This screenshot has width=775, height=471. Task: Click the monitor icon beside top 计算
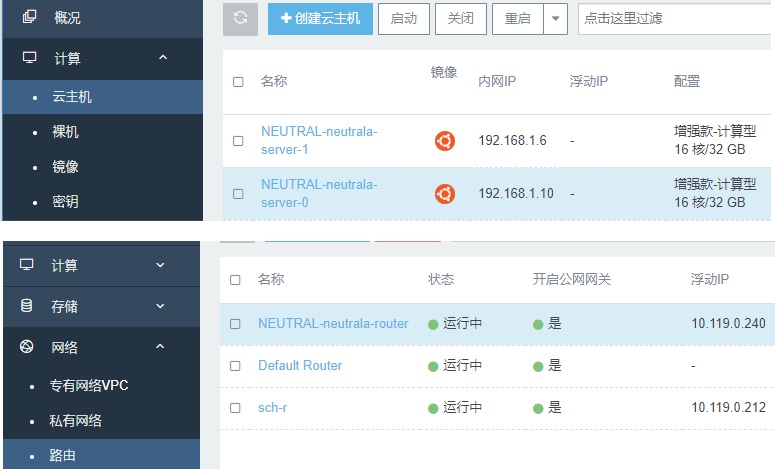pyautogui.click(x=28, y=59)
